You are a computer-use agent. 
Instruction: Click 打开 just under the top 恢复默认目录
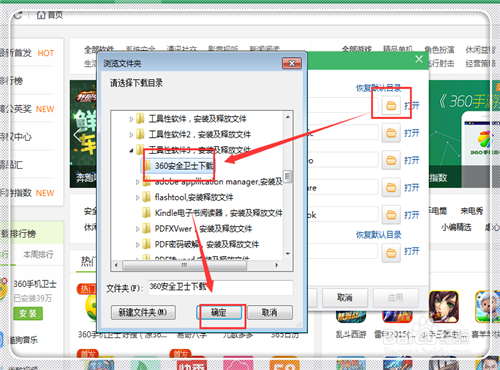point(412,106)
